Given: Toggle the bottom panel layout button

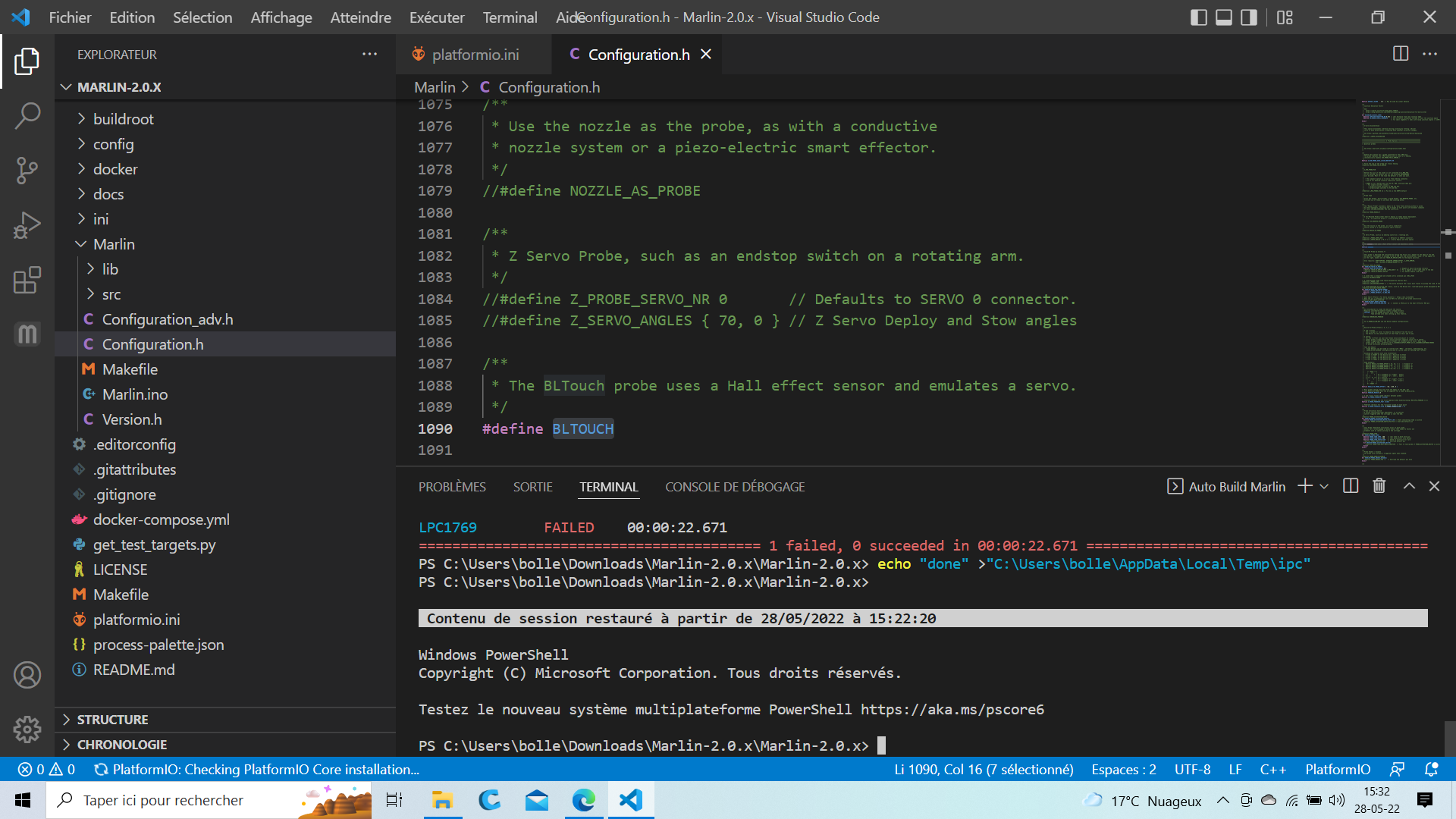Looking at the screenshot, I should (1224, 17).
